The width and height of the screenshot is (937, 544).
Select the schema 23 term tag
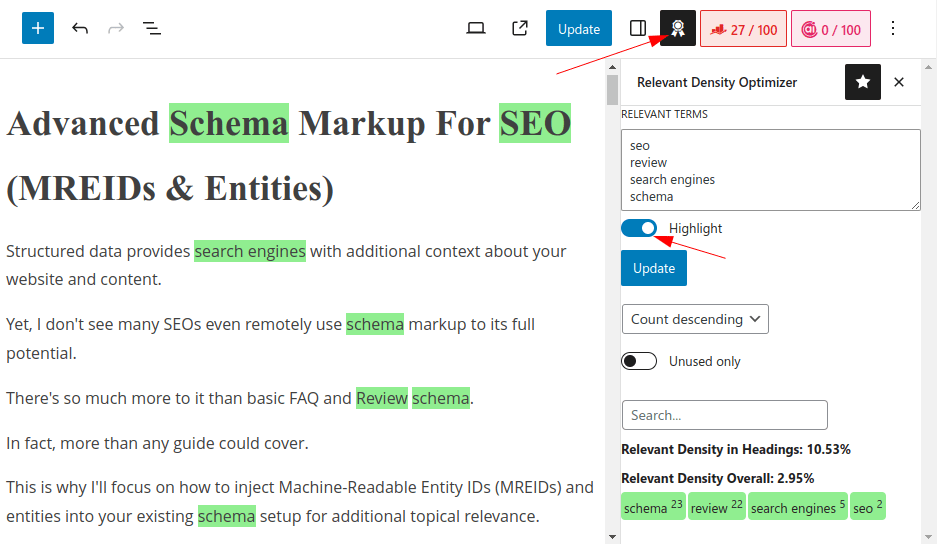pyautogui.click(x=653, y=506)
